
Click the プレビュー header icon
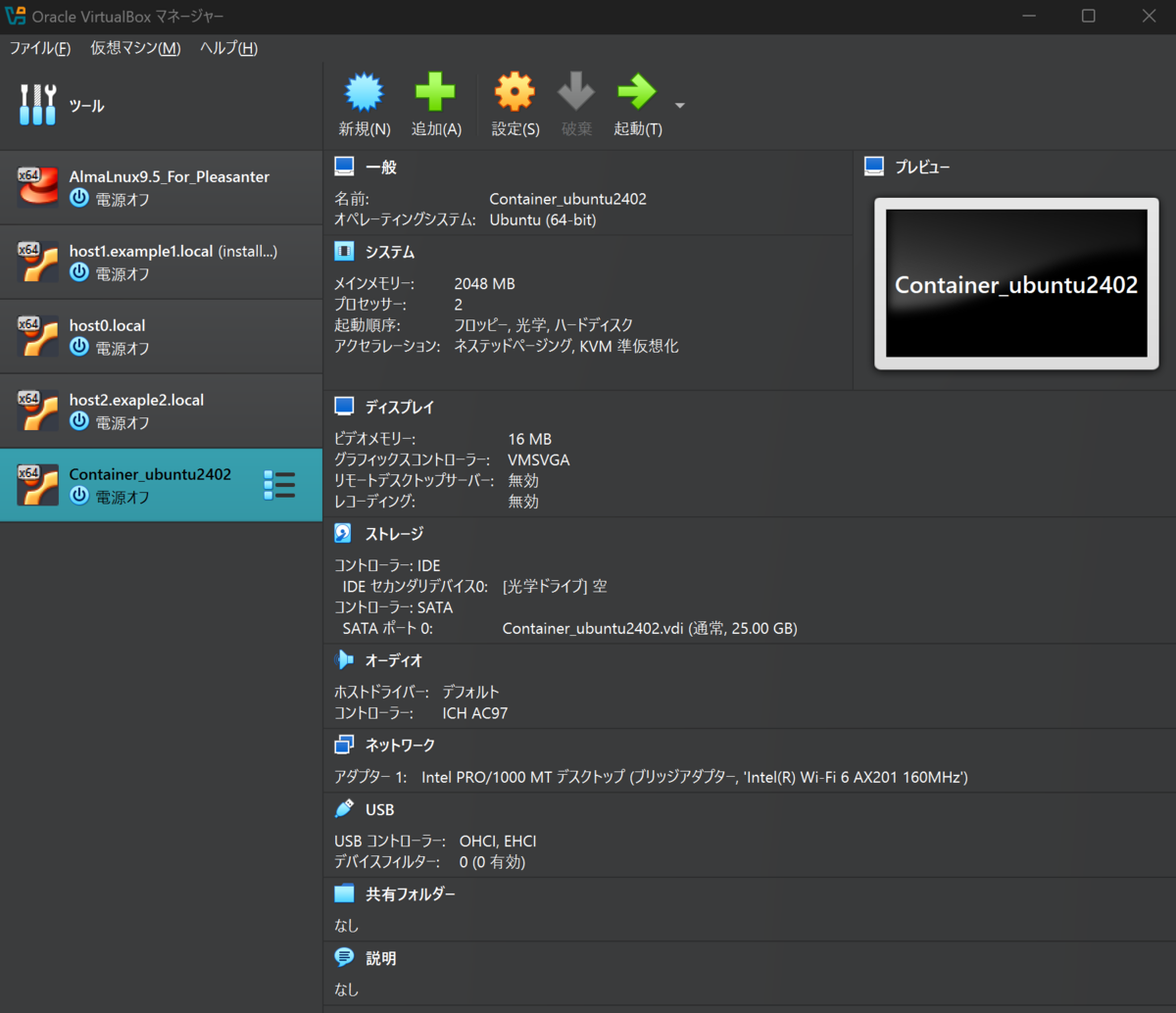(x=874, y=167)
